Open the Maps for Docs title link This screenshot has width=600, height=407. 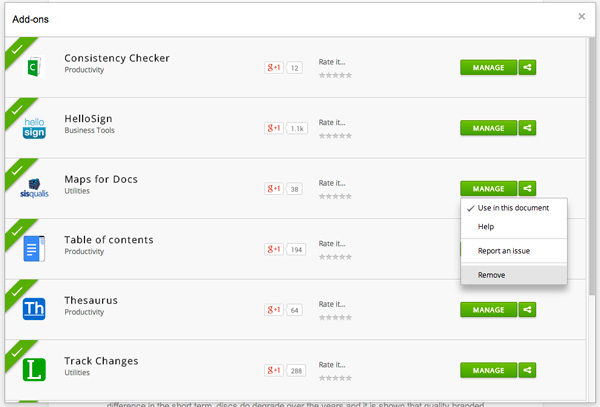click(x=101, y=179)
